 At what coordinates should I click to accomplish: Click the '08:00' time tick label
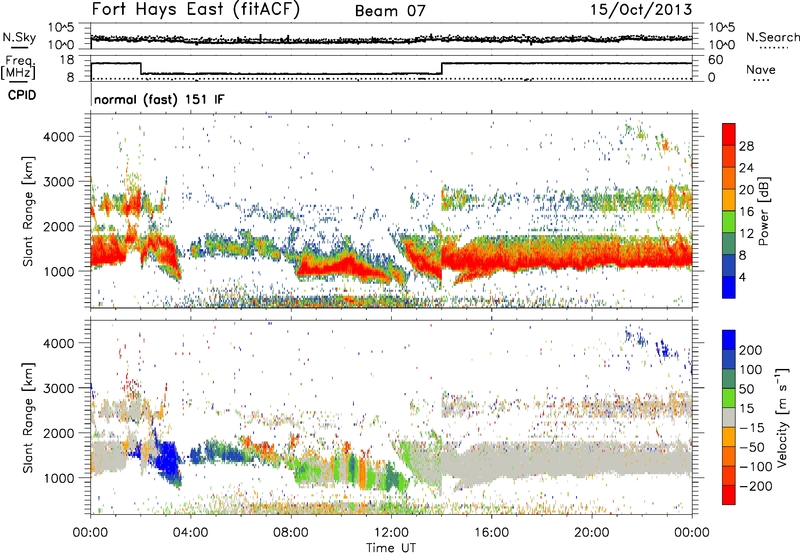pyautogui.click(x=291, y=533)
